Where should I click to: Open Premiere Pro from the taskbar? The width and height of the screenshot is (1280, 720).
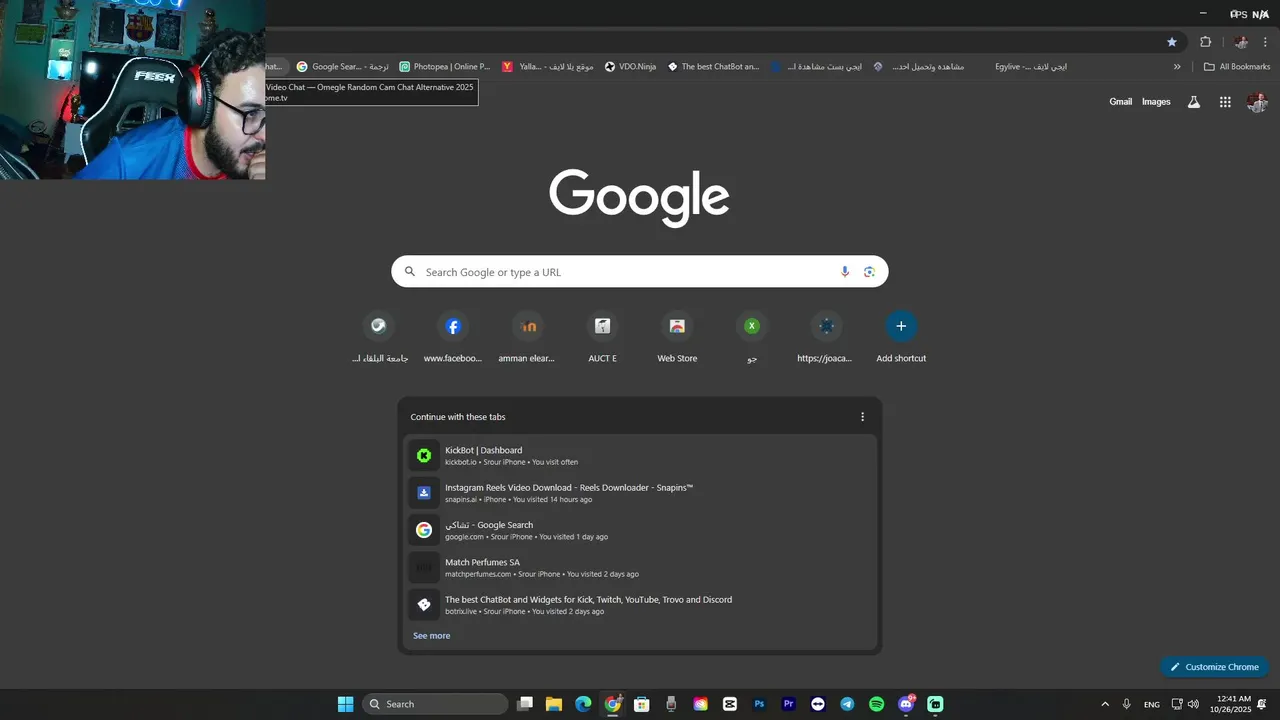pos(789,704)
